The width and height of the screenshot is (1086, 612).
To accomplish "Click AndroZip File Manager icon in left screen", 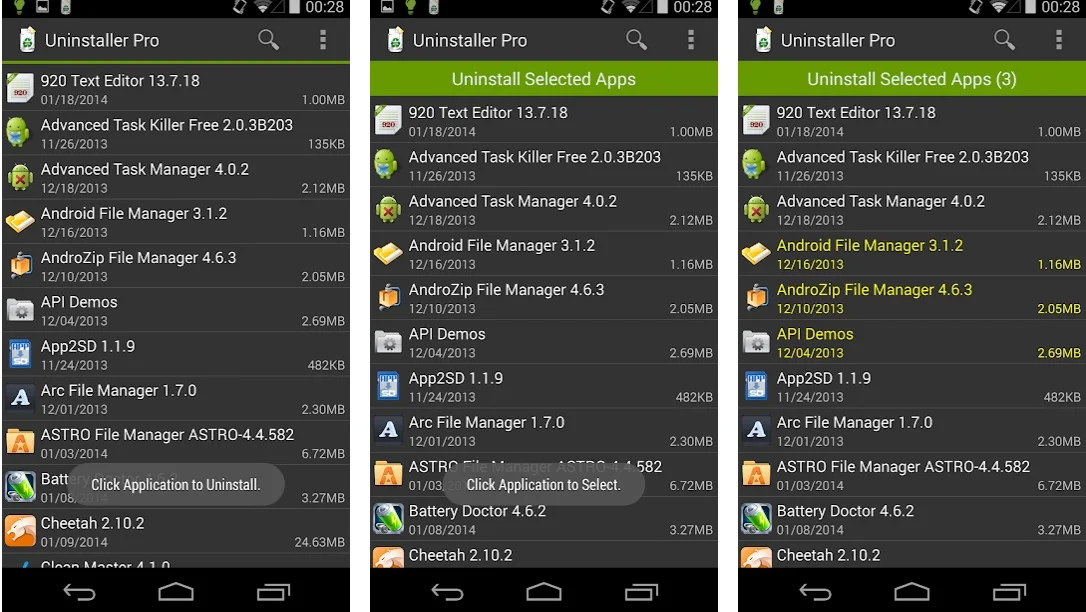I will [20, 266].
